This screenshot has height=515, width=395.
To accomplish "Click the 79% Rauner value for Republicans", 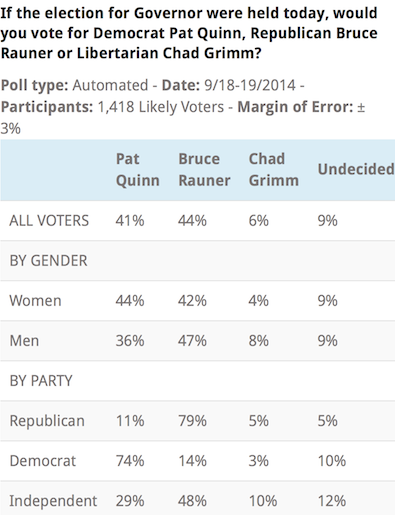I will tap(192, 421).
